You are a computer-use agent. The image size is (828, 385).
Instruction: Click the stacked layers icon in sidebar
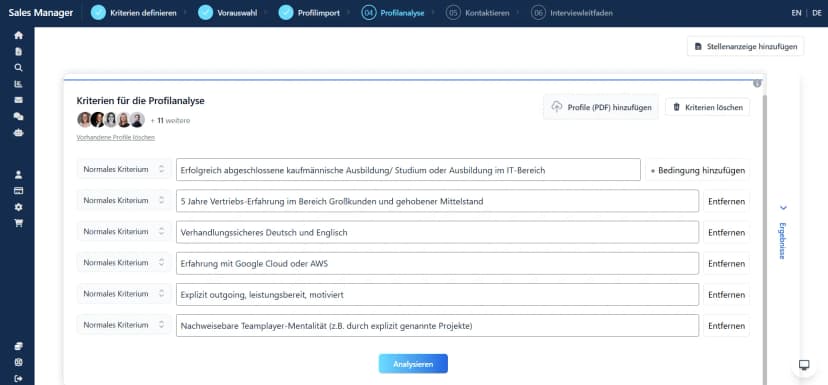click(18, 346)
